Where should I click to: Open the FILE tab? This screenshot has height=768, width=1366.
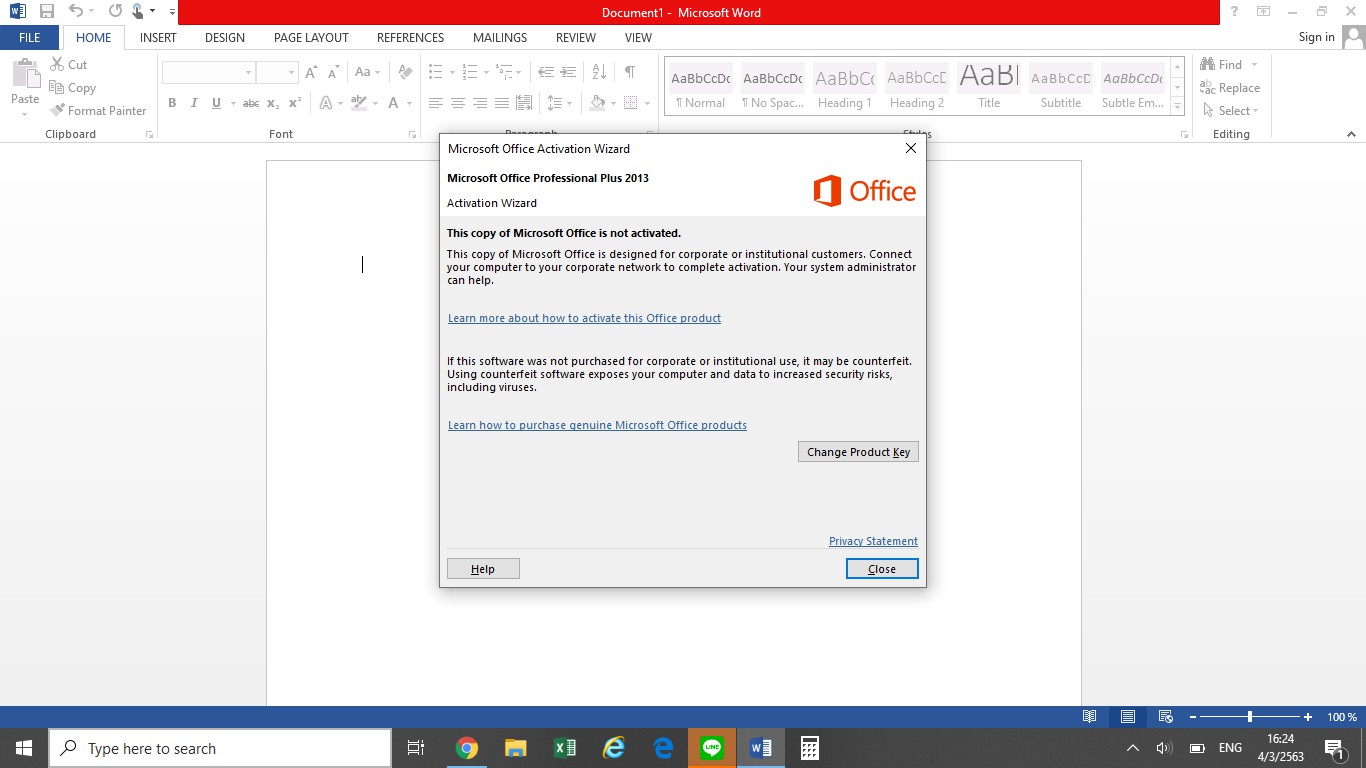(30, 37)
